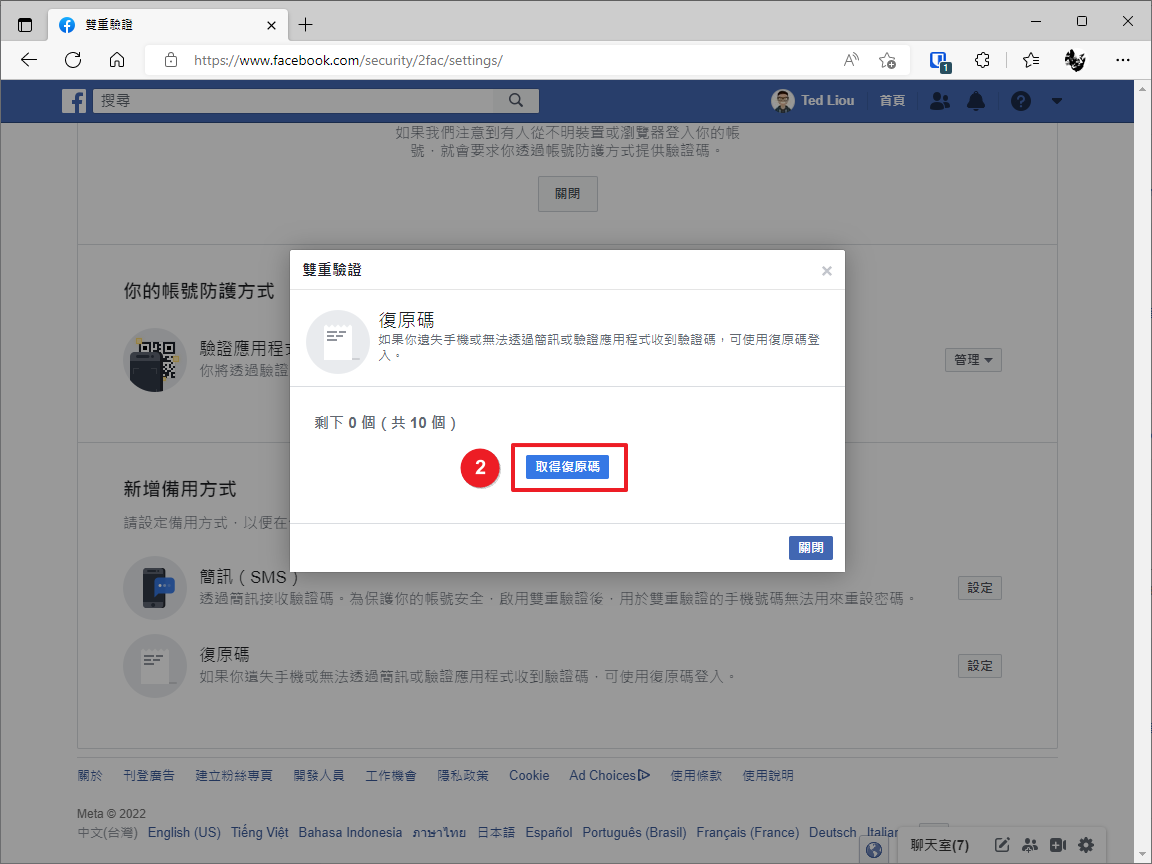Viewport: 1152px width, 864px height.
Task: Close the 雙重驗證 browser tab
Action: pyautogui.click(x=271, y=25)
